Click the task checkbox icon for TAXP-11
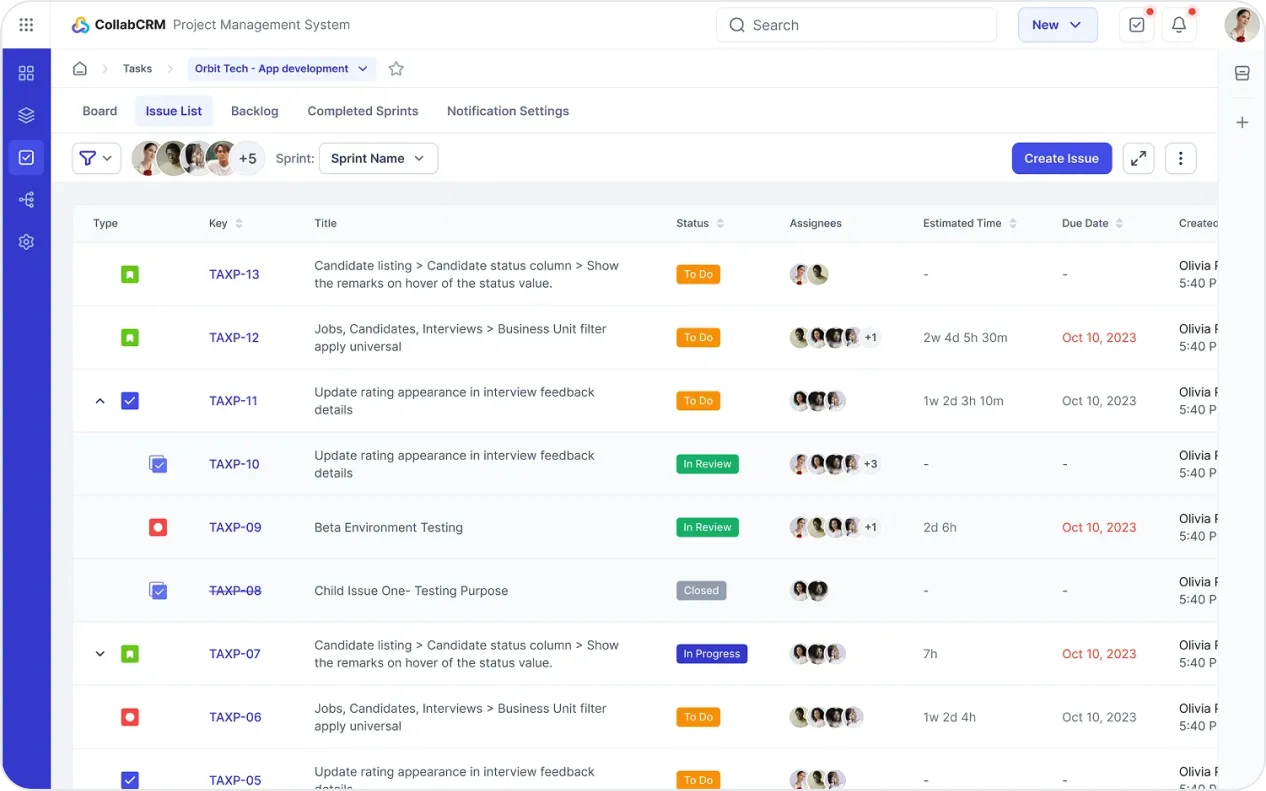The image size is (1266, 791). pos(129,401)
